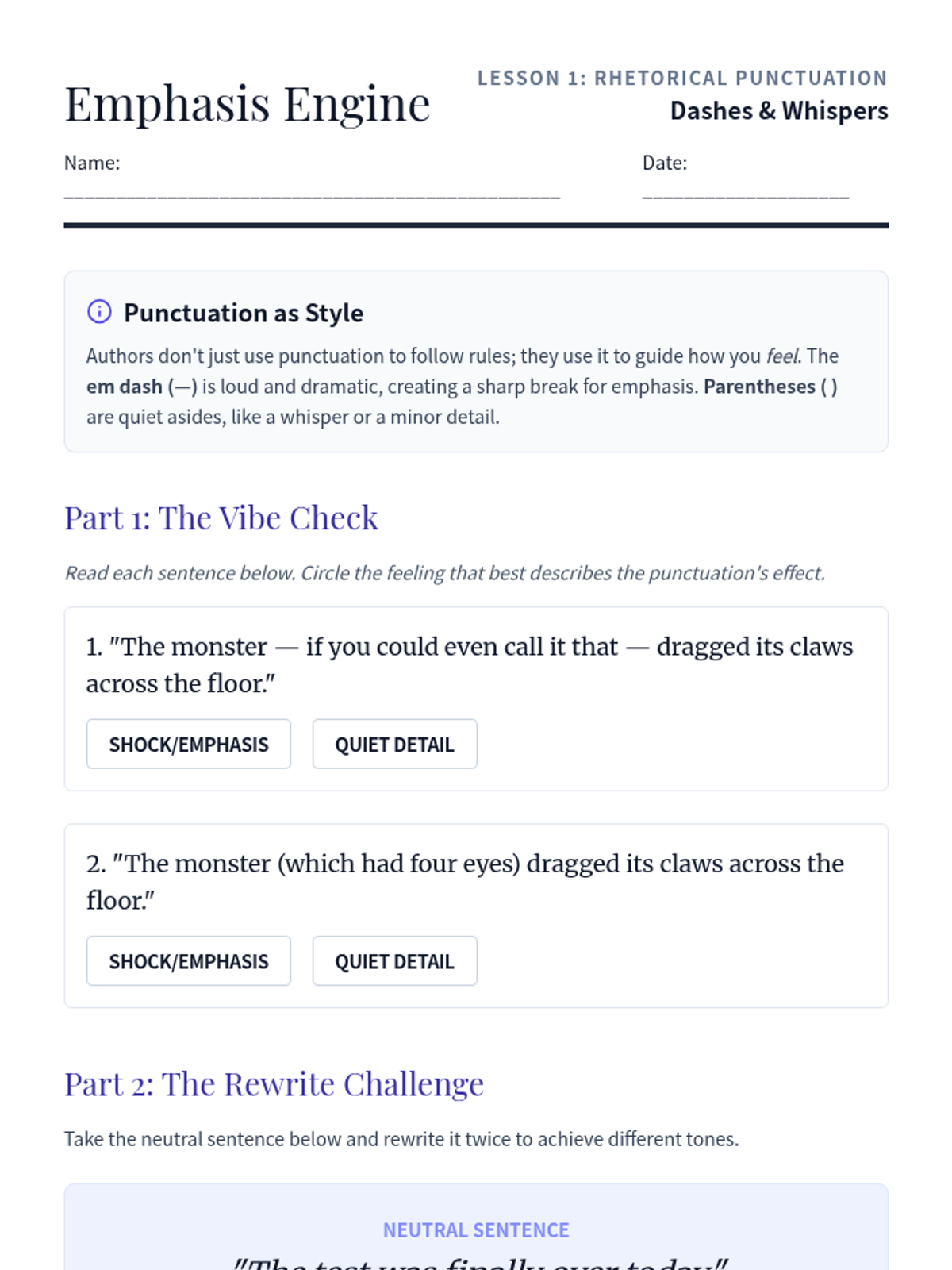Click the Lesson 1: Rhetorical Punctuation label
The height and width of the screenshot is (1270, 952).
(681, 78)
